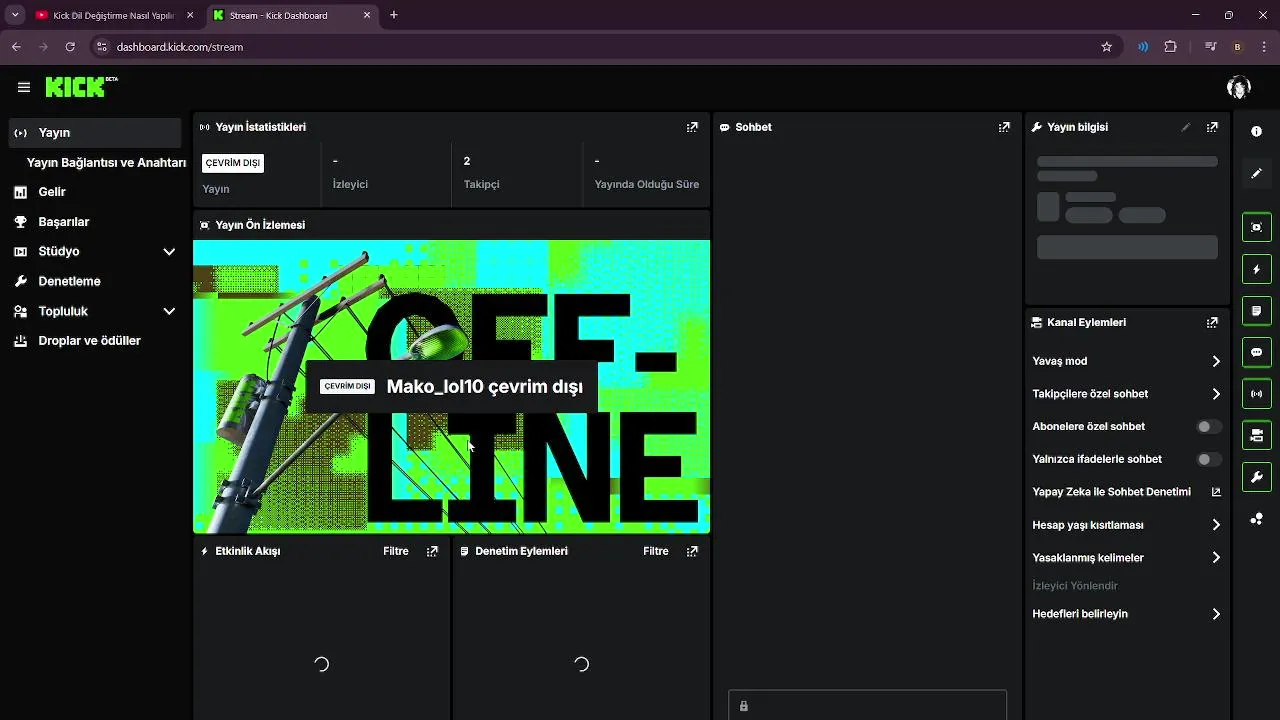1280x720 pixels.
Task: Pop out the Yayın İstatistikleri panel
Action: [x=692, y=127]
